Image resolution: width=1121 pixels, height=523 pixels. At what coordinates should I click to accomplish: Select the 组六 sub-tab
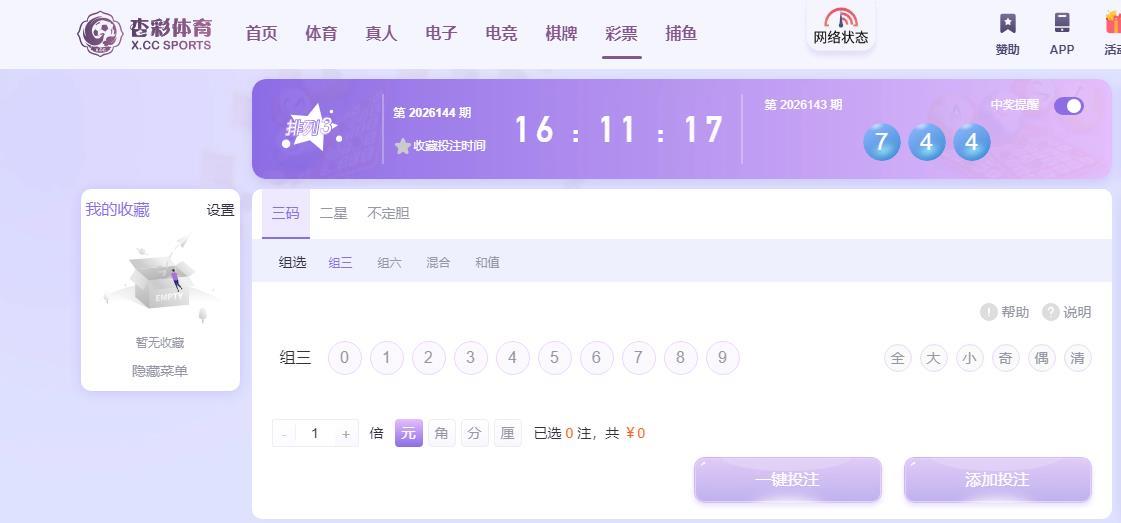[390, 263]
